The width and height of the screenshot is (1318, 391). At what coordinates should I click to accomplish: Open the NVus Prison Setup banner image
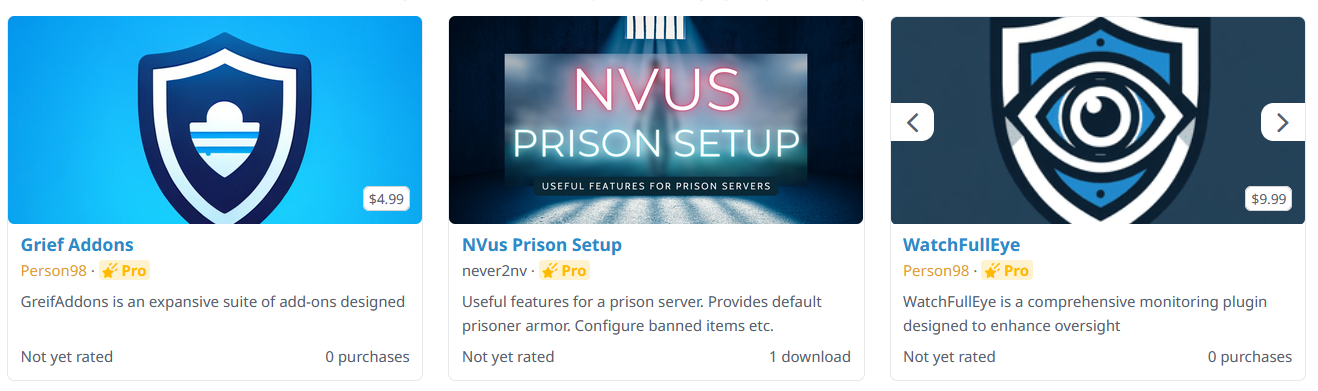point(656,120)
